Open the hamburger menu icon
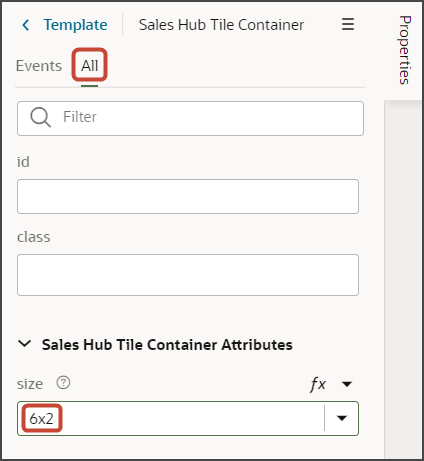This screenshot has height=461, width=424. 348,24
